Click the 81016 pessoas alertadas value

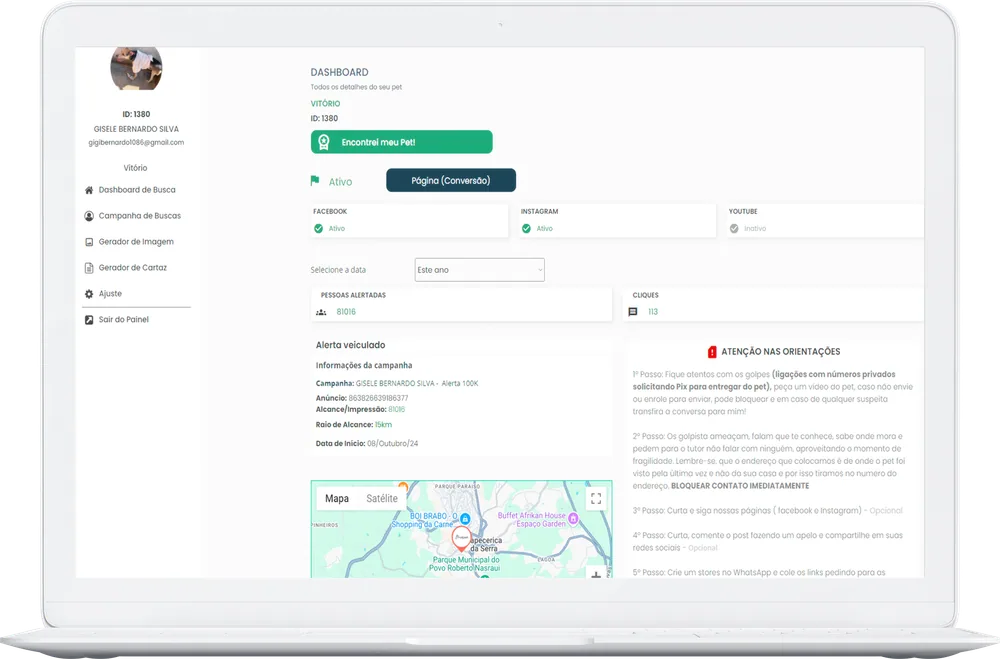(x=346, y=312)
